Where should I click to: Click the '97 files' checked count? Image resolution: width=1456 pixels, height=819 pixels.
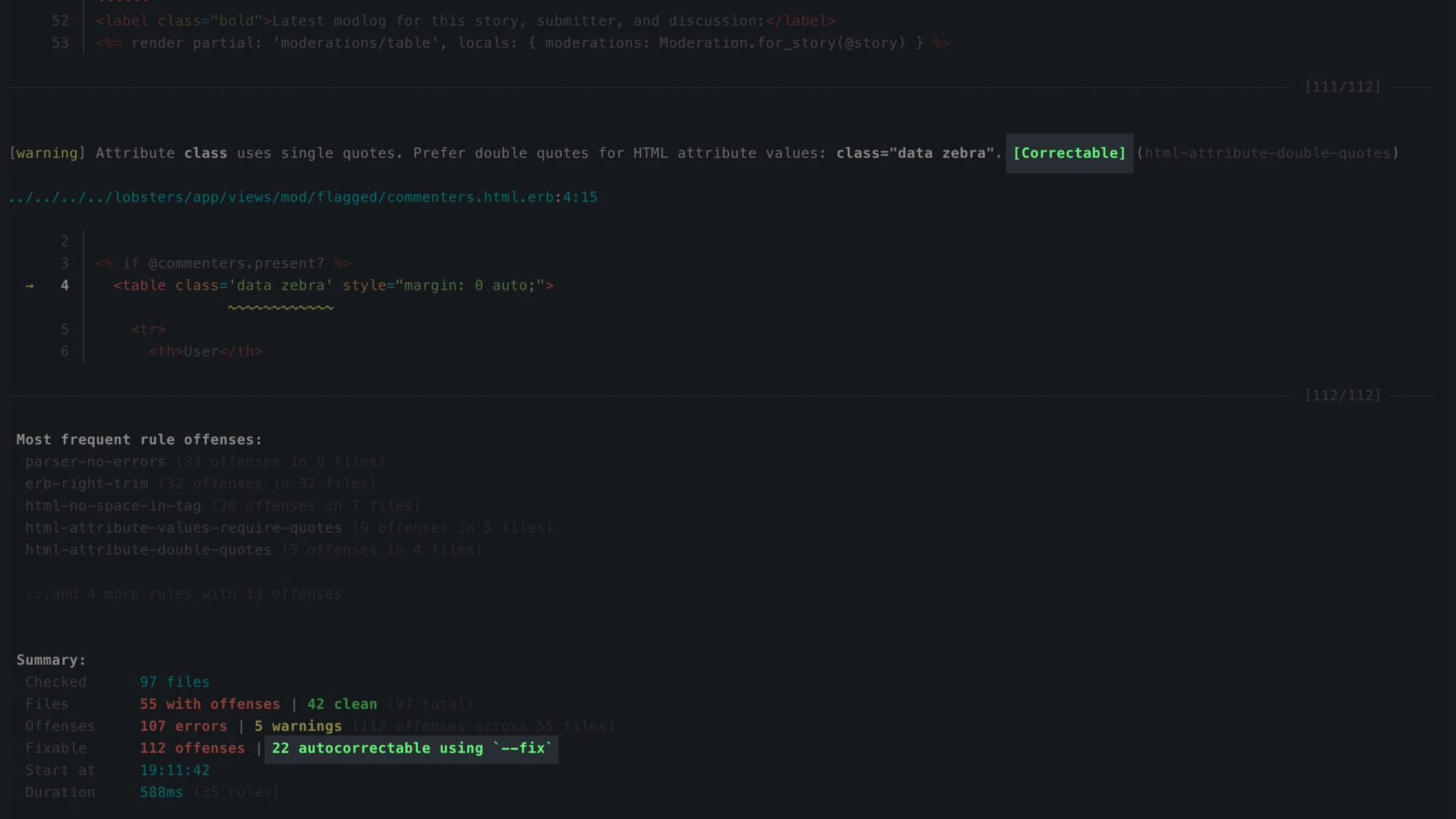pos(174,682)
